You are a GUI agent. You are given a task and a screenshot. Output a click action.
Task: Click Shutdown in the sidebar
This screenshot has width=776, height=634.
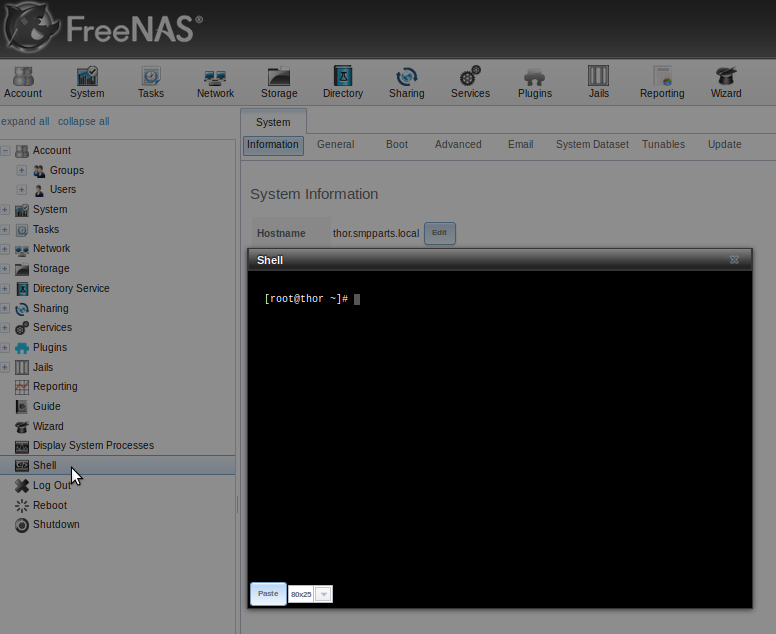(56, 525)
